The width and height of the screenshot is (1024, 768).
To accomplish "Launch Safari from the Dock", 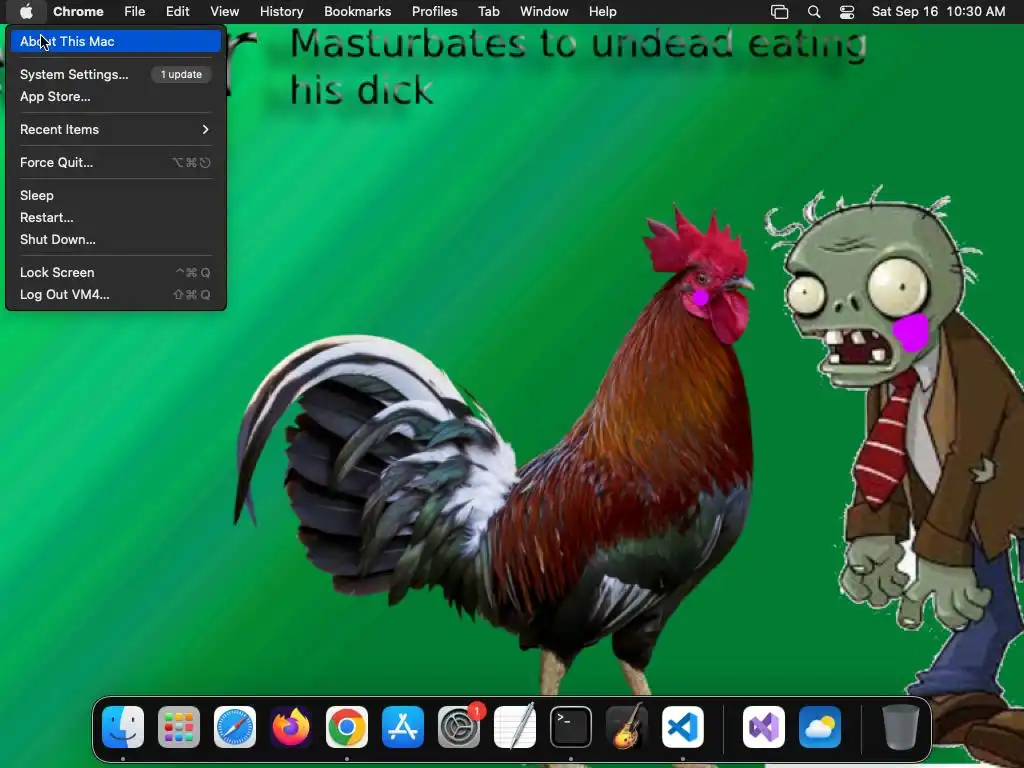I will [235, 727].
